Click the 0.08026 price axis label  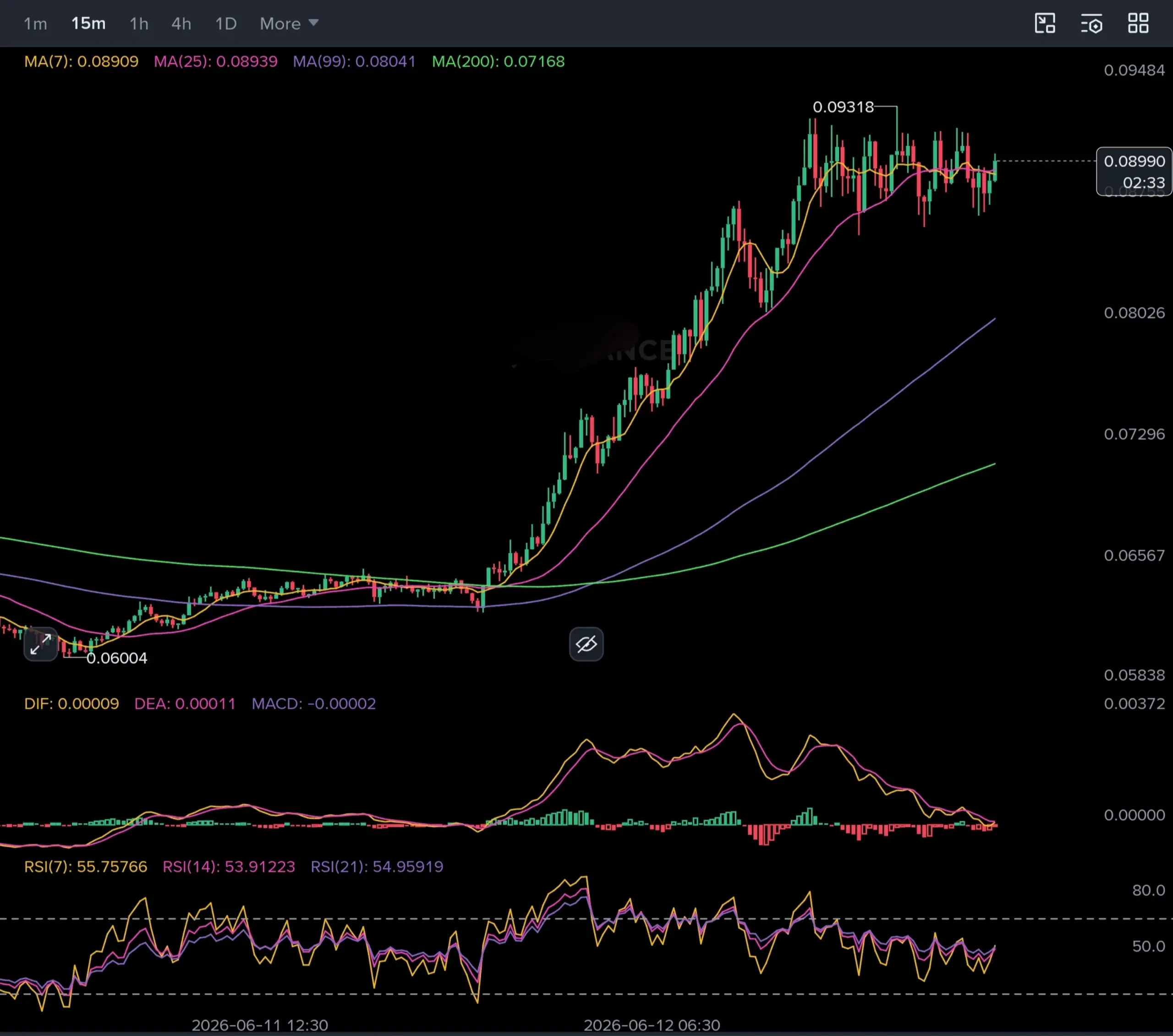point(1134,313)
